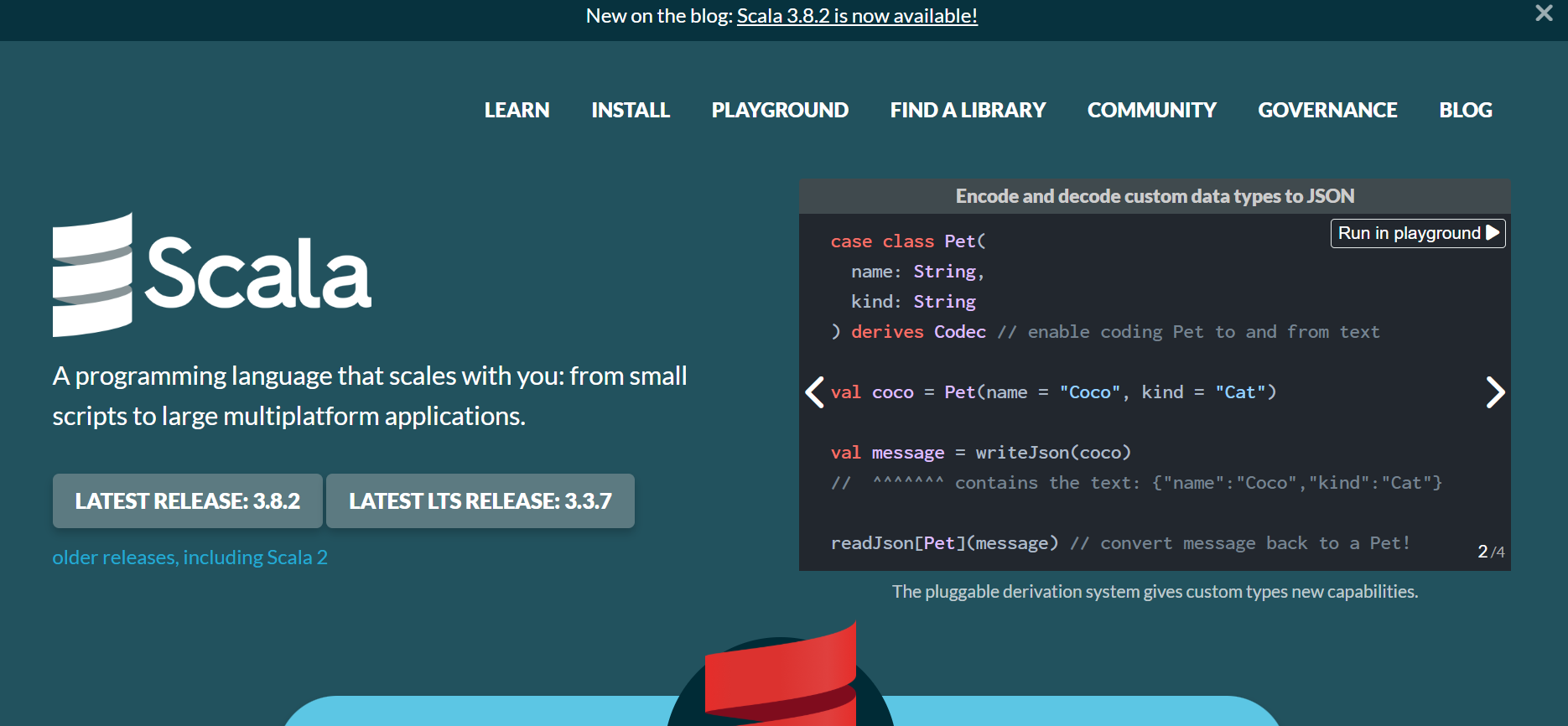Advance to the next code example

pyautogui.click(x=1495, y=392)
